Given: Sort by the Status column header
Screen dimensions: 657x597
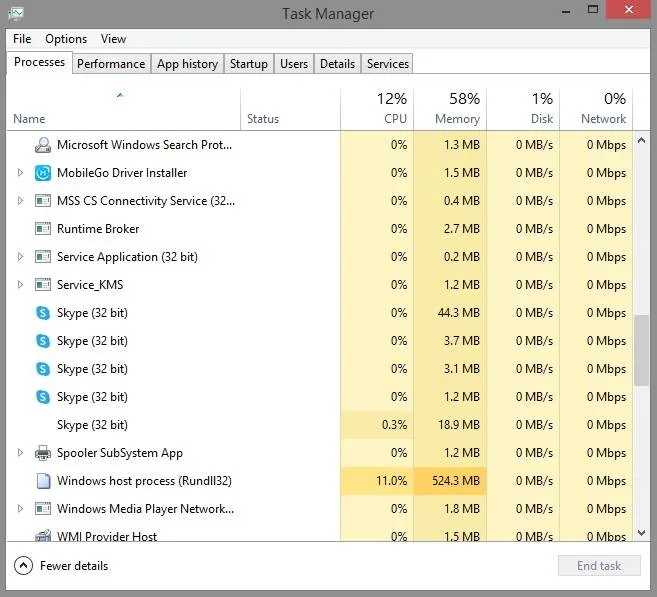Looking at the screenshot, I should pyautogui.click(x=291, y=109).
